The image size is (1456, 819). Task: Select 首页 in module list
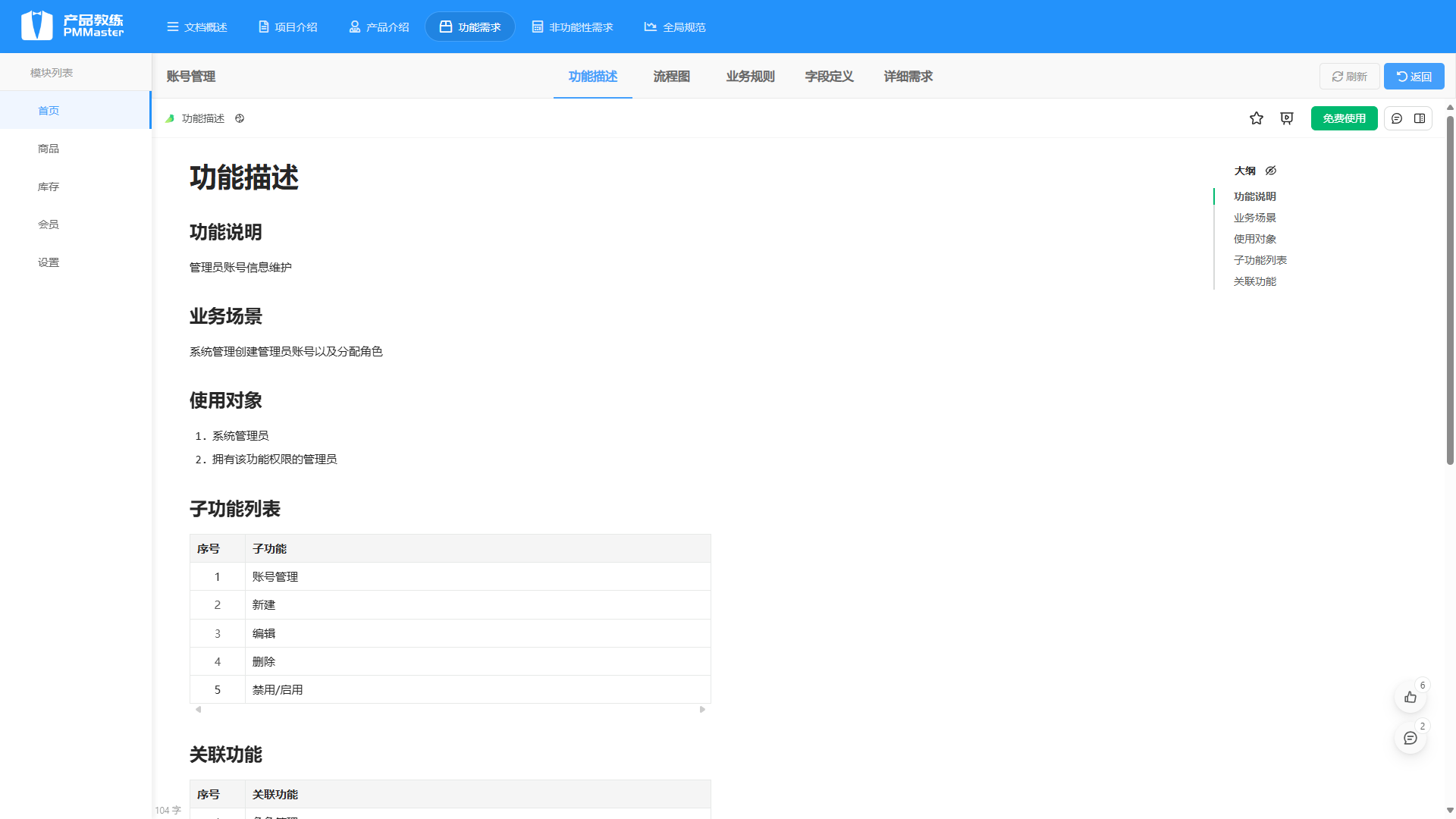(75, 111)
